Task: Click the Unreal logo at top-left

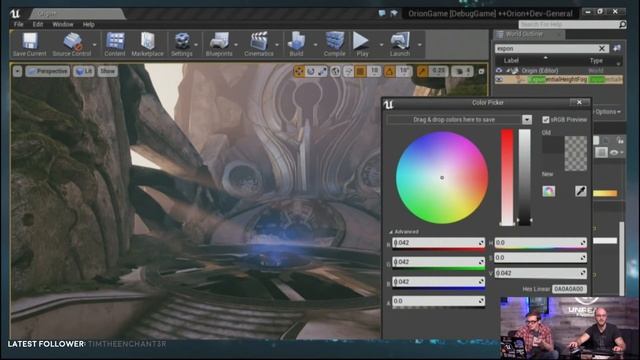Action: coord(15,14)
